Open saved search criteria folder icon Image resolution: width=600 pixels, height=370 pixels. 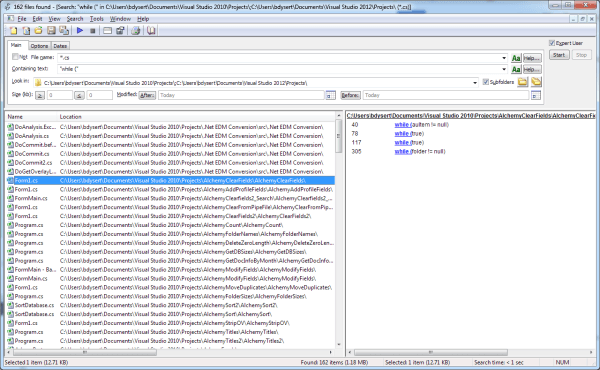(x=38, y=31)
